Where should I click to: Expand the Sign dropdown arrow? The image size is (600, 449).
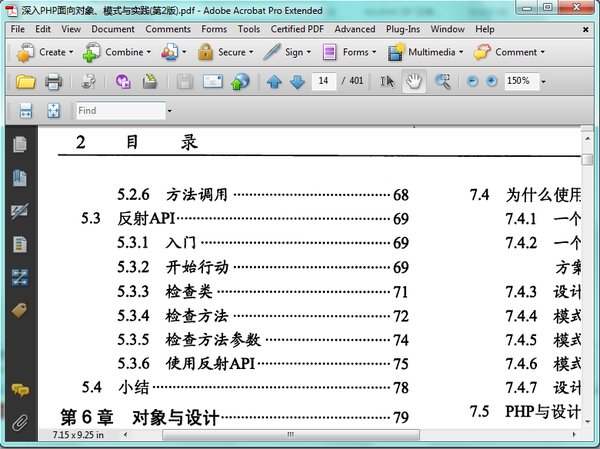point(309,52)
